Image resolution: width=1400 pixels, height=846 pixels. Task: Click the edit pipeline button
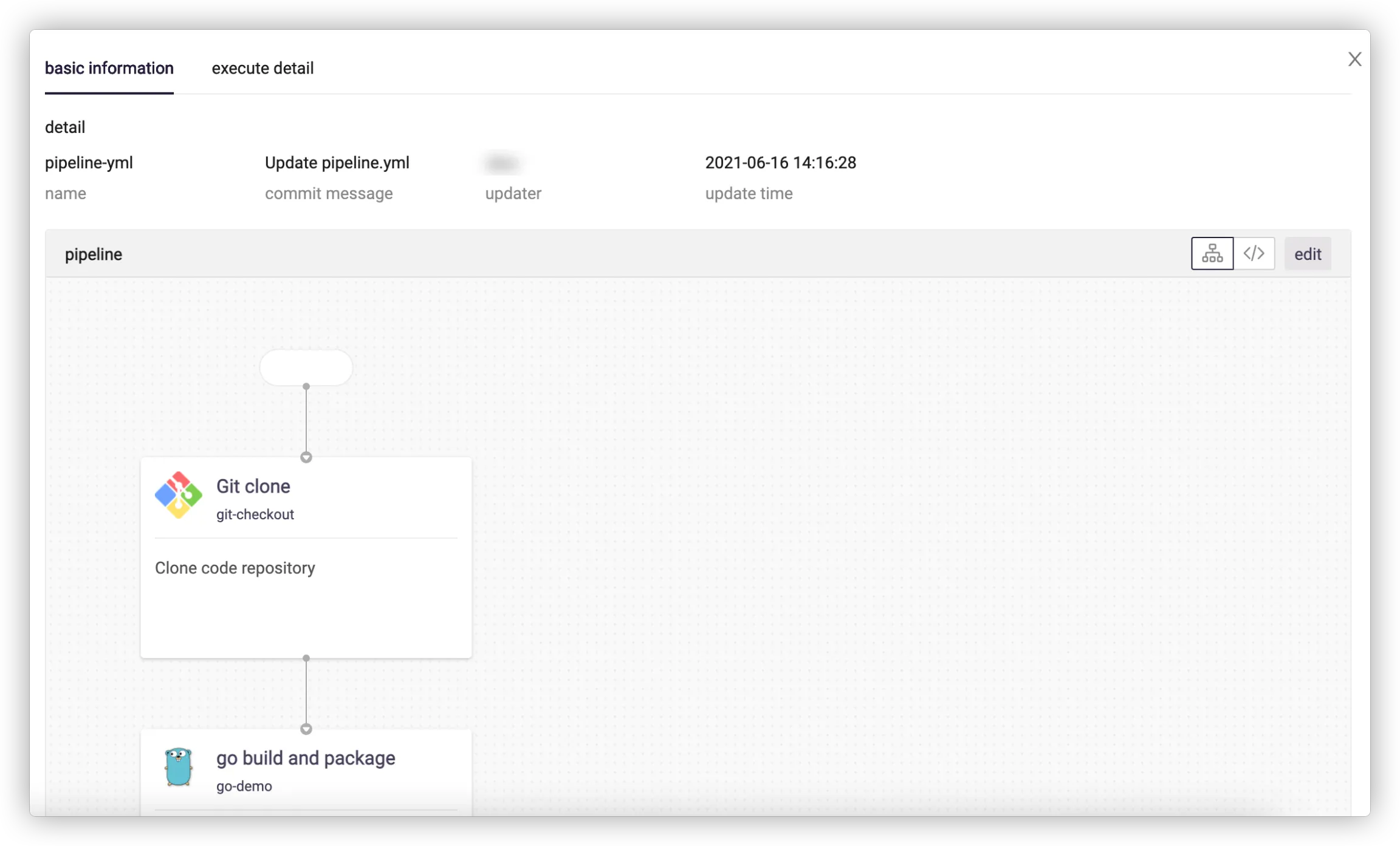pyautogui.click(x=1307, y=254)
